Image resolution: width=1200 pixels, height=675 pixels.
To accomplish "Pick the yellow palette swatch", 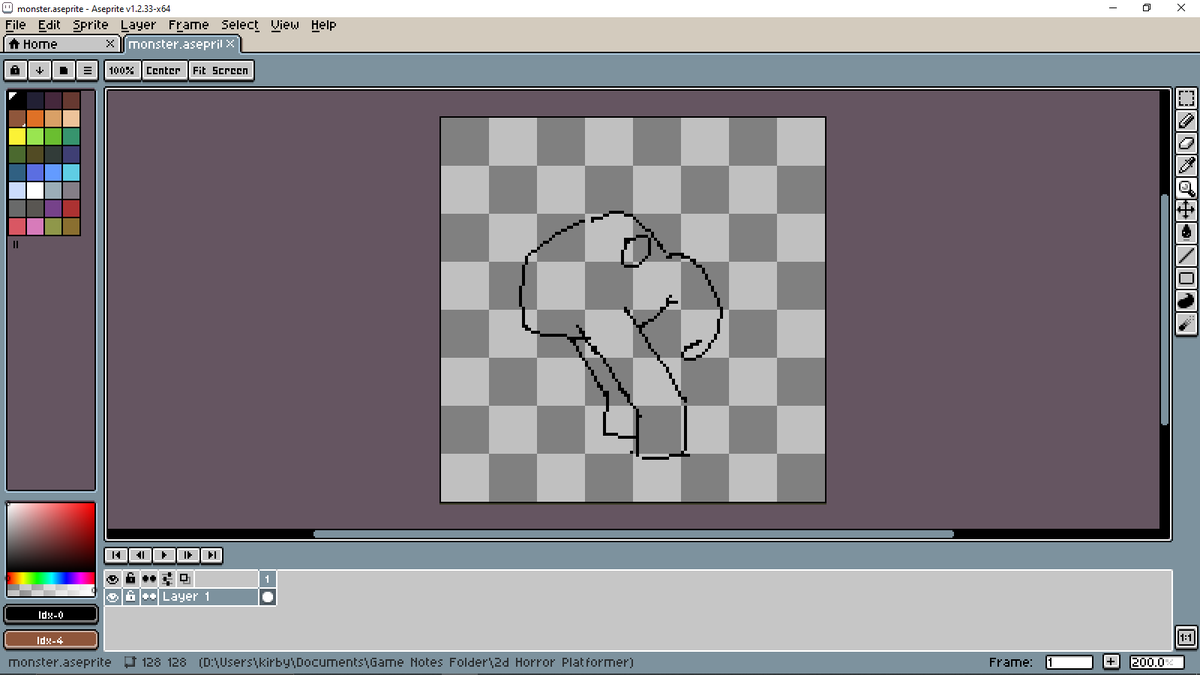I will [17, 136].
